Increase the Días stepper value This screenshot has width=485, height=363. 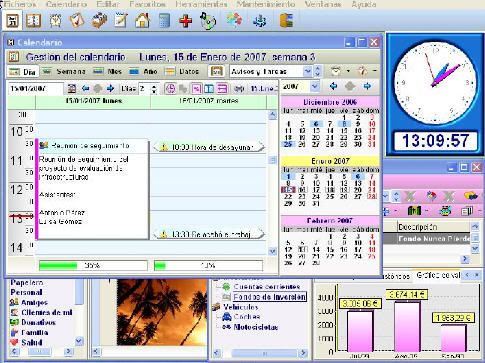154,86
